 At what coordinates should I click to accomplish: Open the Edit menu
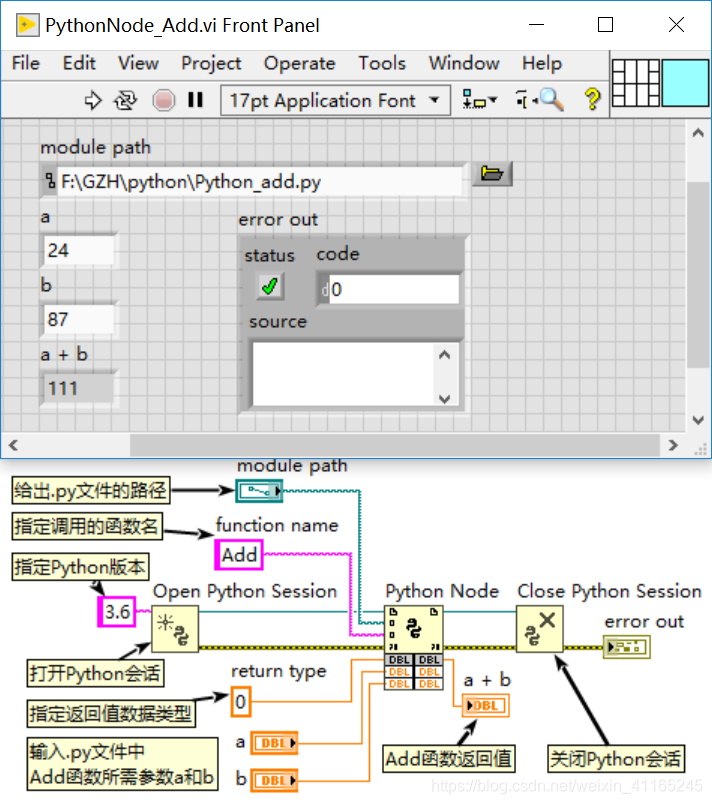[79, 63]
